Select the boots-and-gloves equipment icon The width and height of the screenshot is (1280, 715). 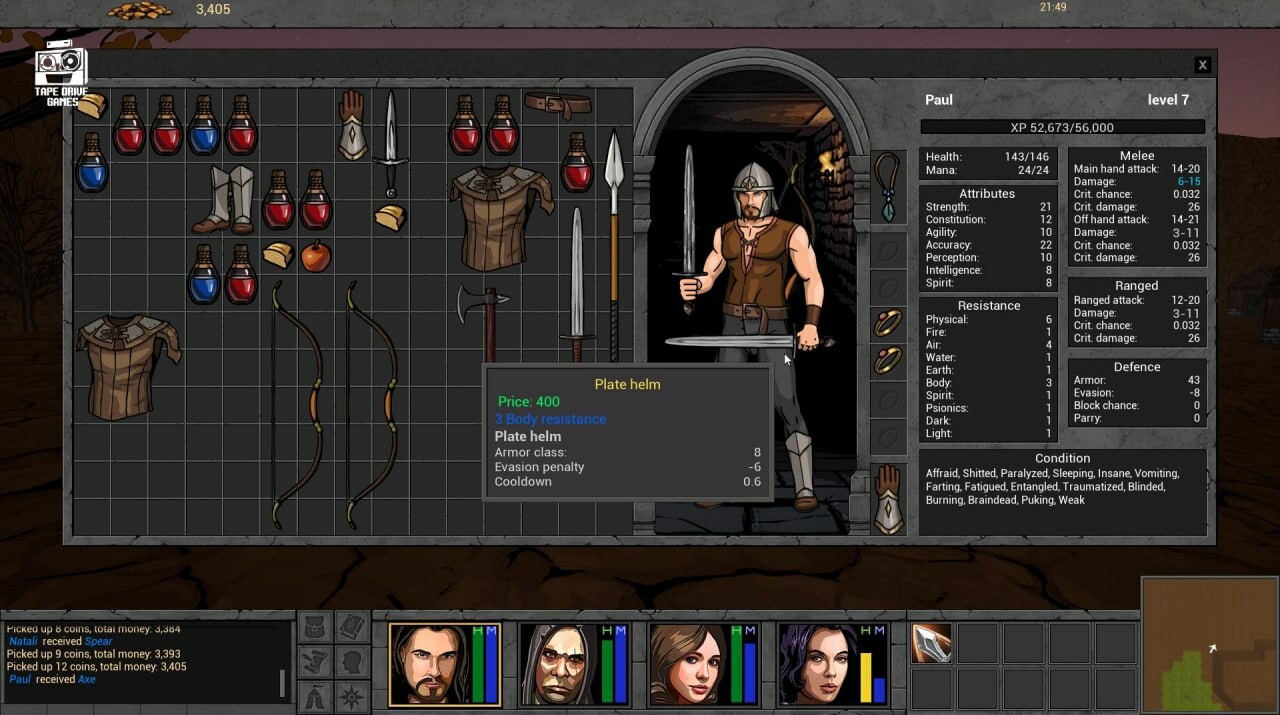click(x=315, y=661)
